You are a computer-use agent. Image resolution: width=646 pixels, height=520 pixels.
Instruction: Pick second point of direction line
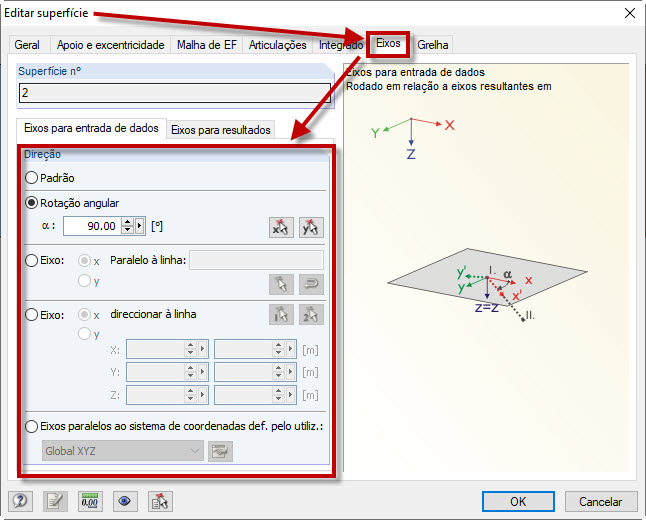coord(311,315)
